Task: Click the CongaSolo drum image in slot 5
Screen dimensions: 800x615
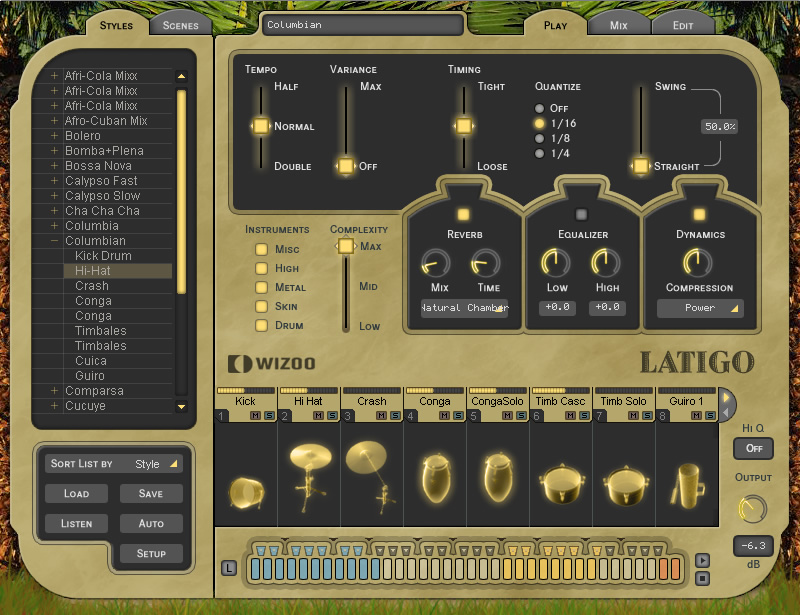Action: (x=498, y=477)
